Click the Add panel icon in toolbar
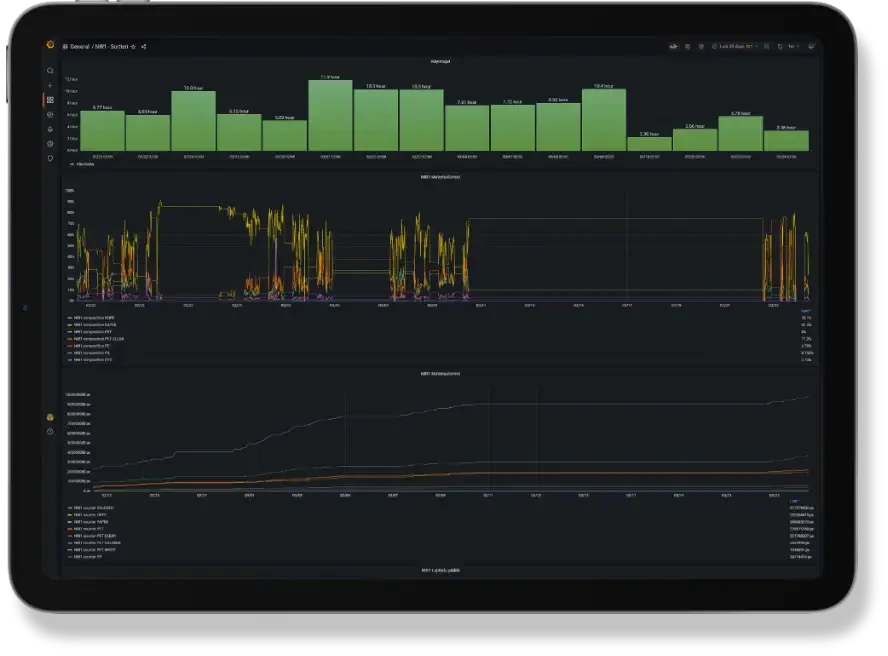 (x=673, y=46)
